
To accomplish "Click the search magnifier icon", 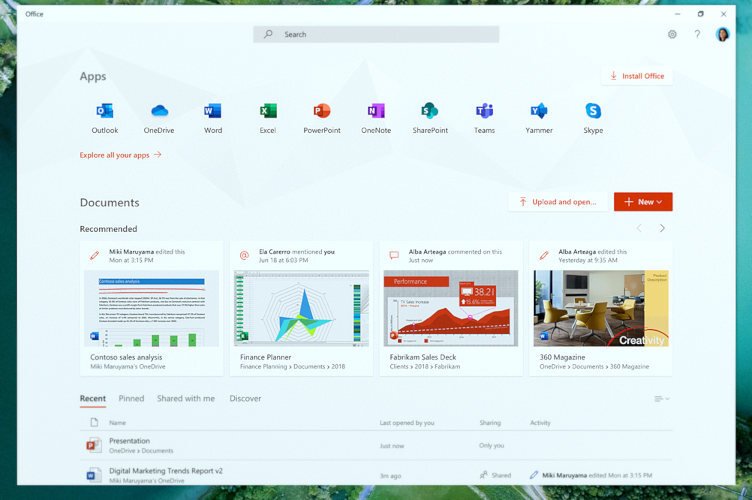I will (x=269, y=34).
